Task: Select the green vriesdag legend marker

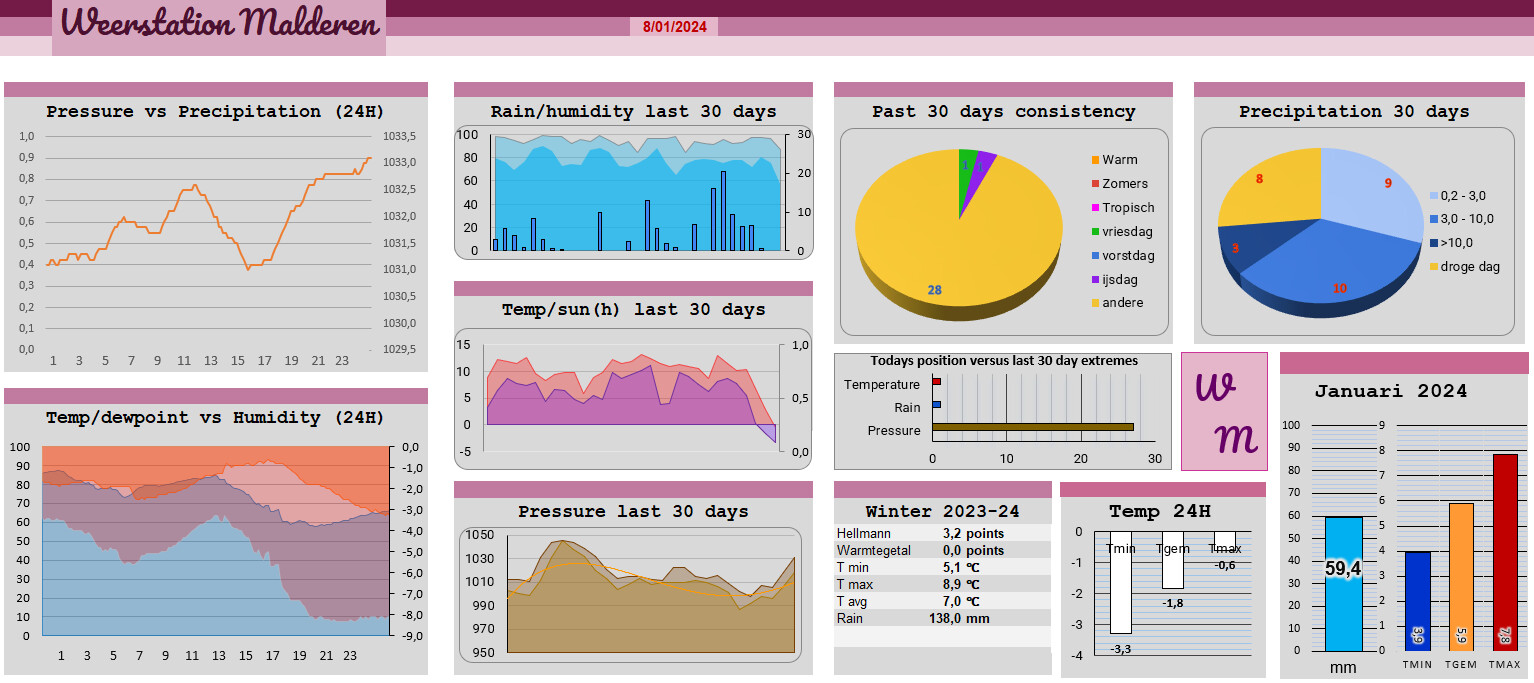Action: pyautogui.click(x=1095, y=232)
